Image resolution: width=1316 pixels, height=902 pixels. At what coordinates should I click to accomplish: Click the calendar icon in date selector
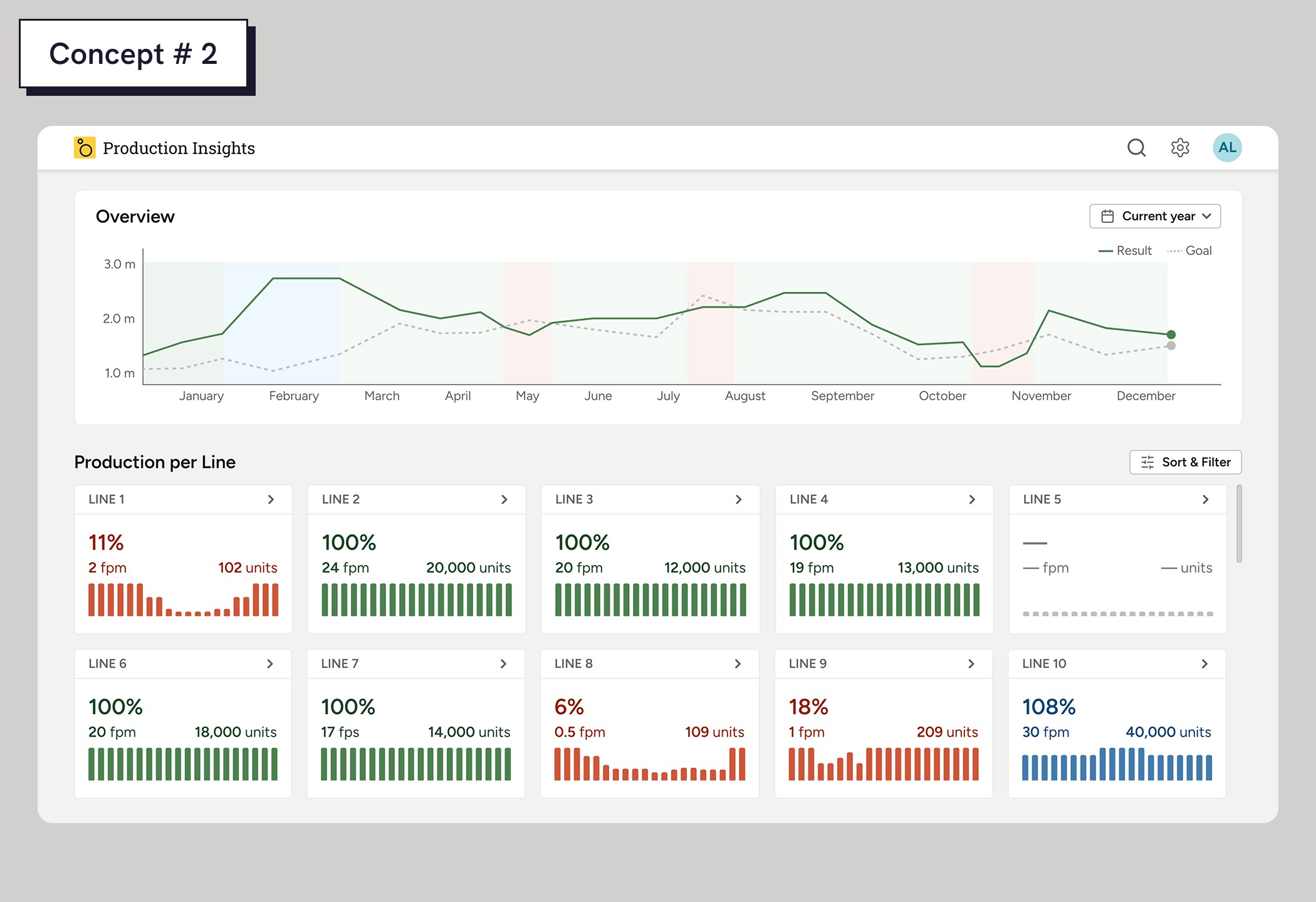click(1107, 216)
